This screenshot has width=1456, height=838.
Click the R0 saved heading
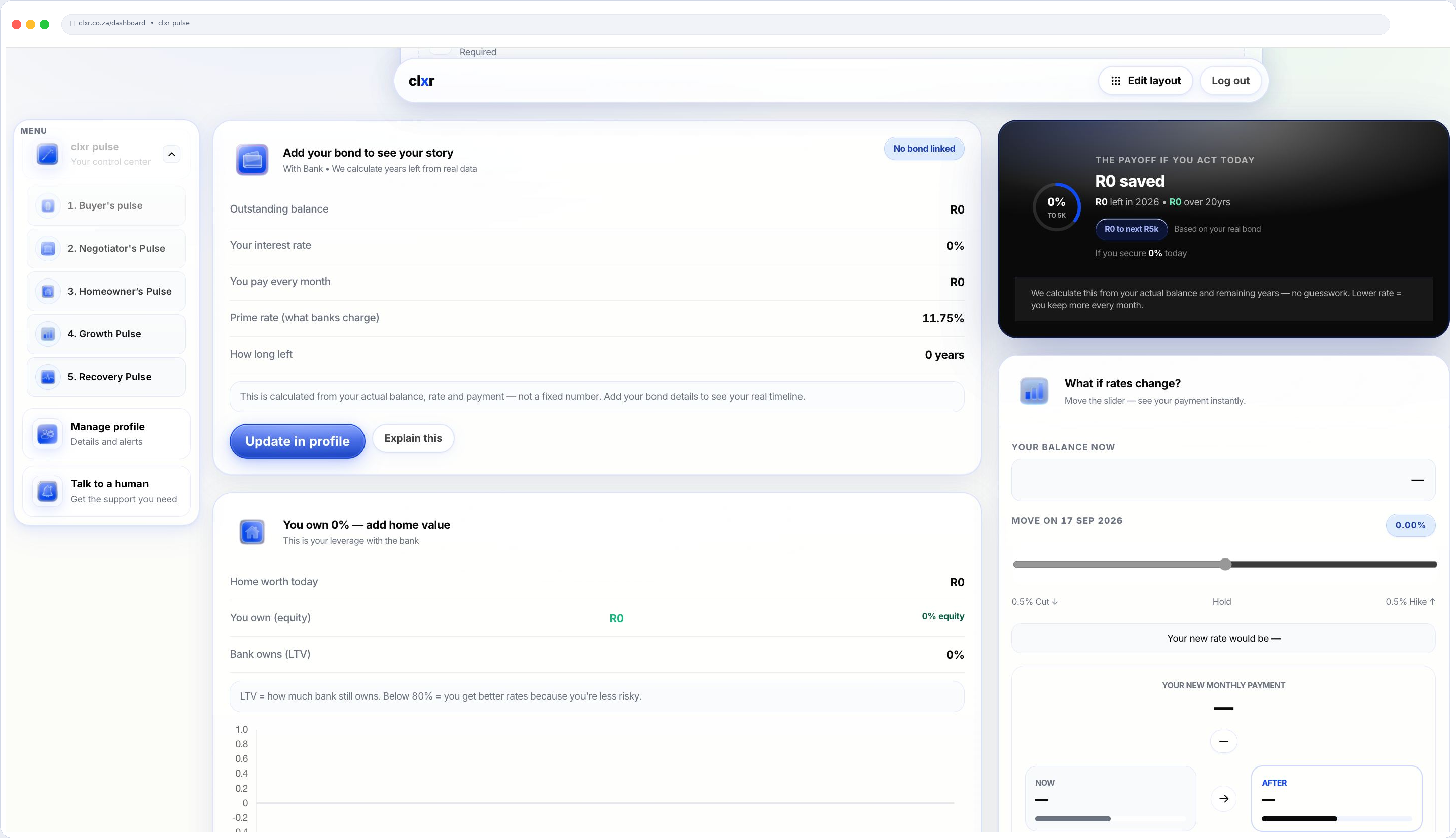[x=1129, y=181]
